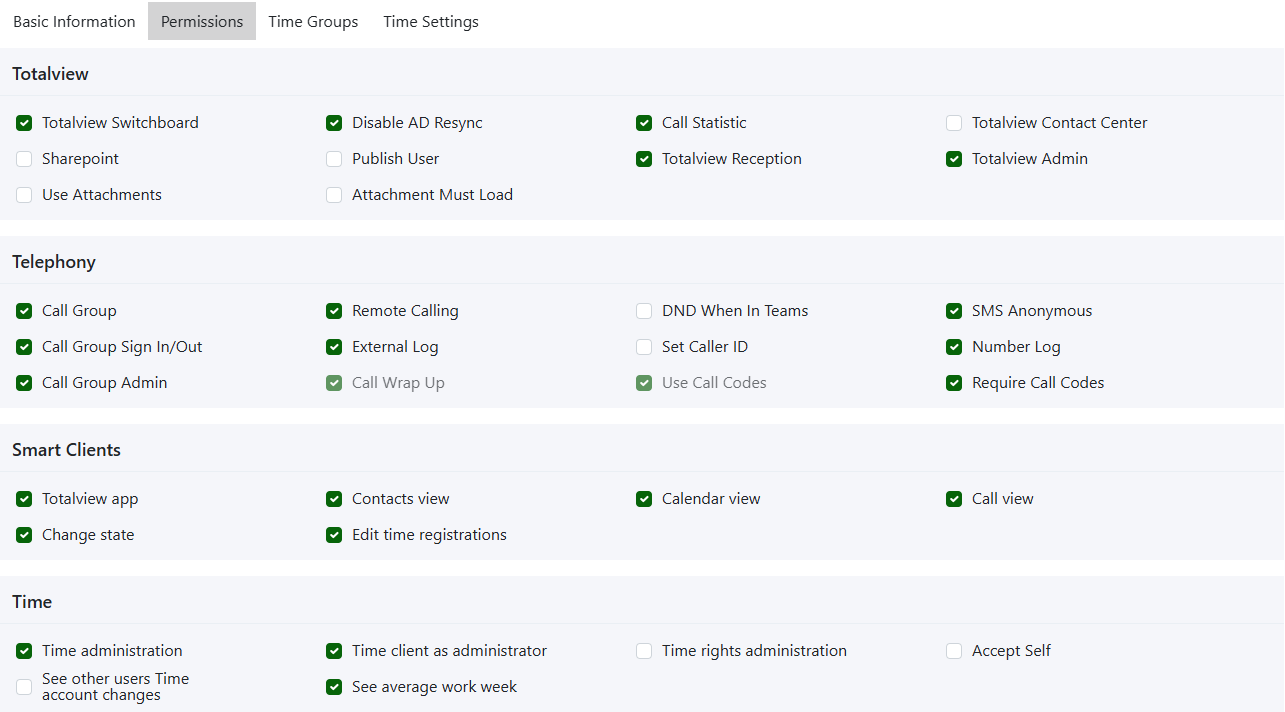Open the Basic Information tab
The image size is (1285, 712).
click(74, 21)
